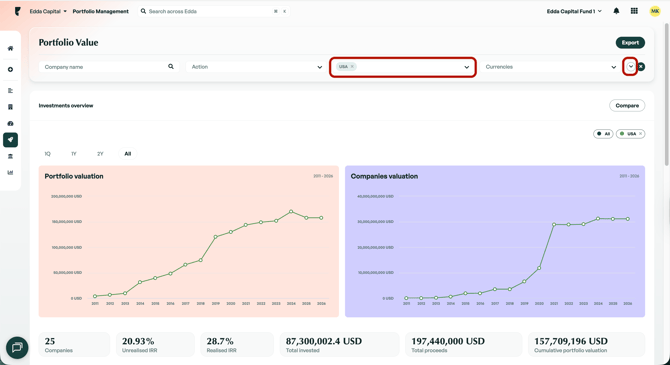
Task: Click the global search magnifier icon
Action: point(143,11)
